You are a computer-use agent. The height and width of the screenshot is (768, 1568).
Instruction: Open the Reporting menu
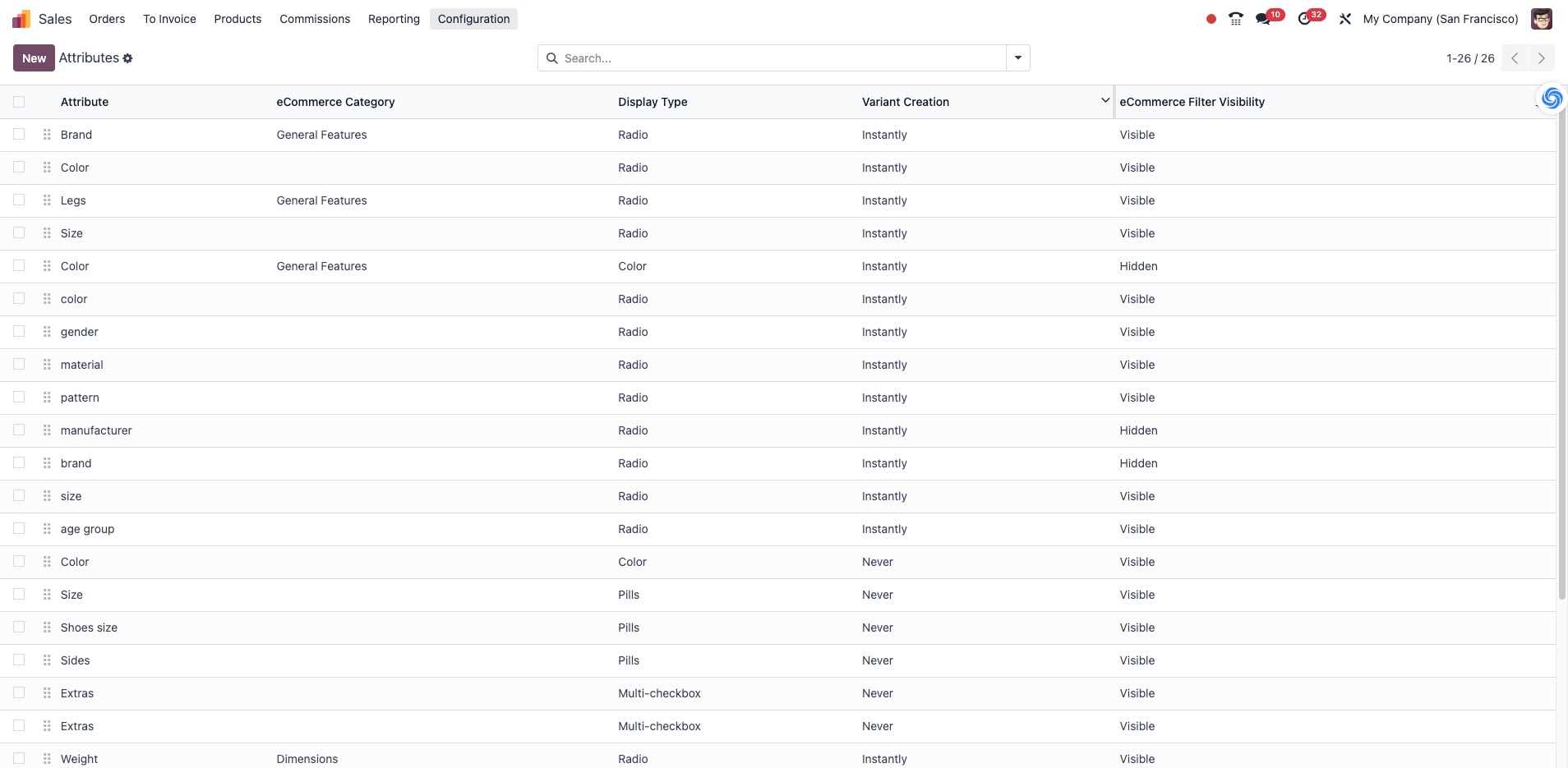click(394, 19)
